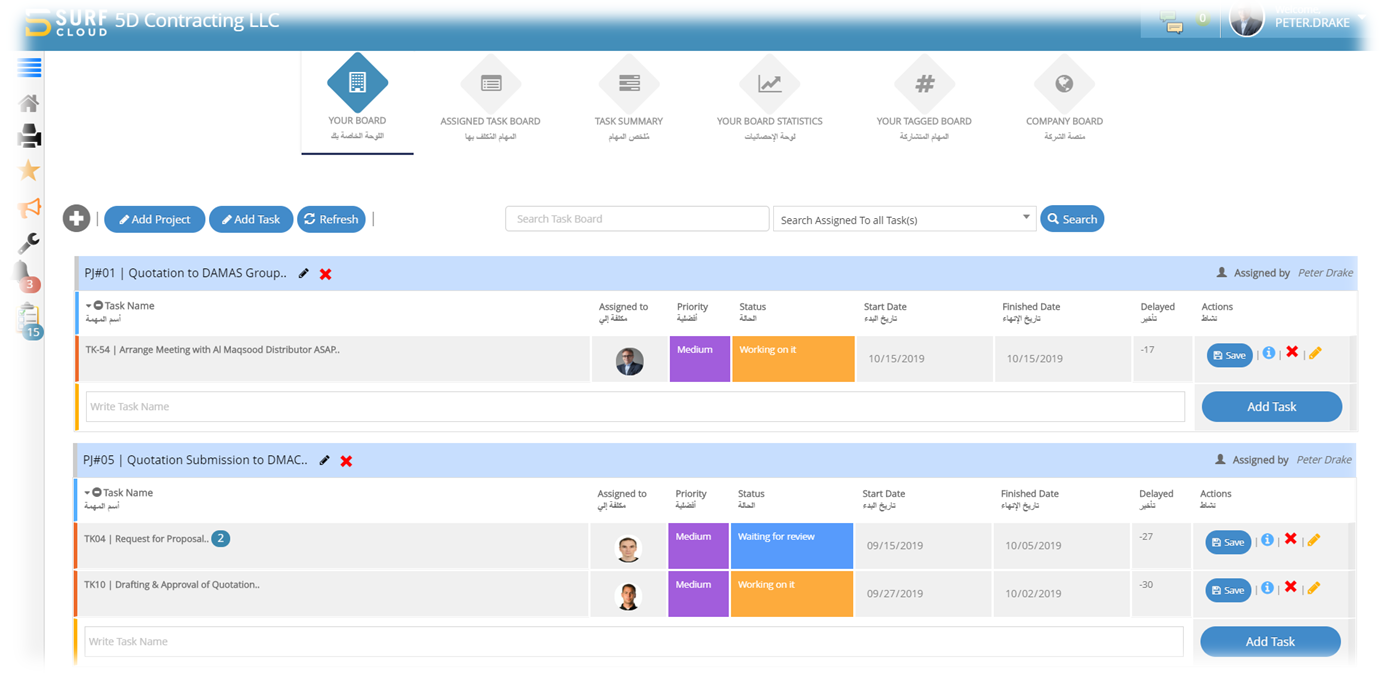The height and width of the screenshot is (678, 1380).
Task: Open the wrench settings icon
Action: coord(29,243)
